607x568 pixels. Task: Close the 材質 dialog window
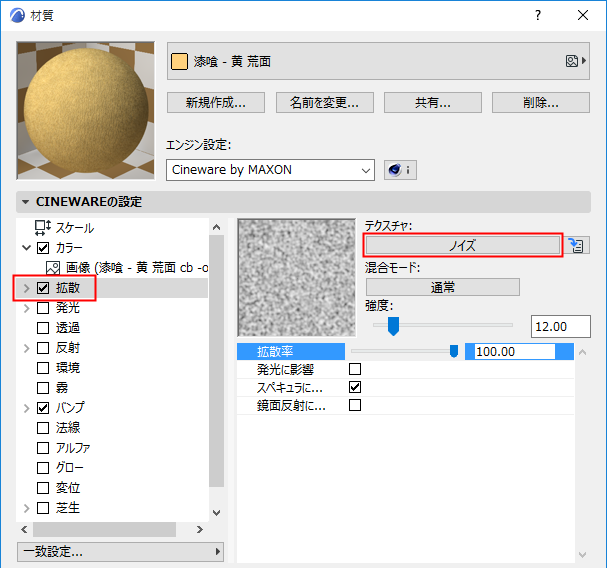pos(583,15)
